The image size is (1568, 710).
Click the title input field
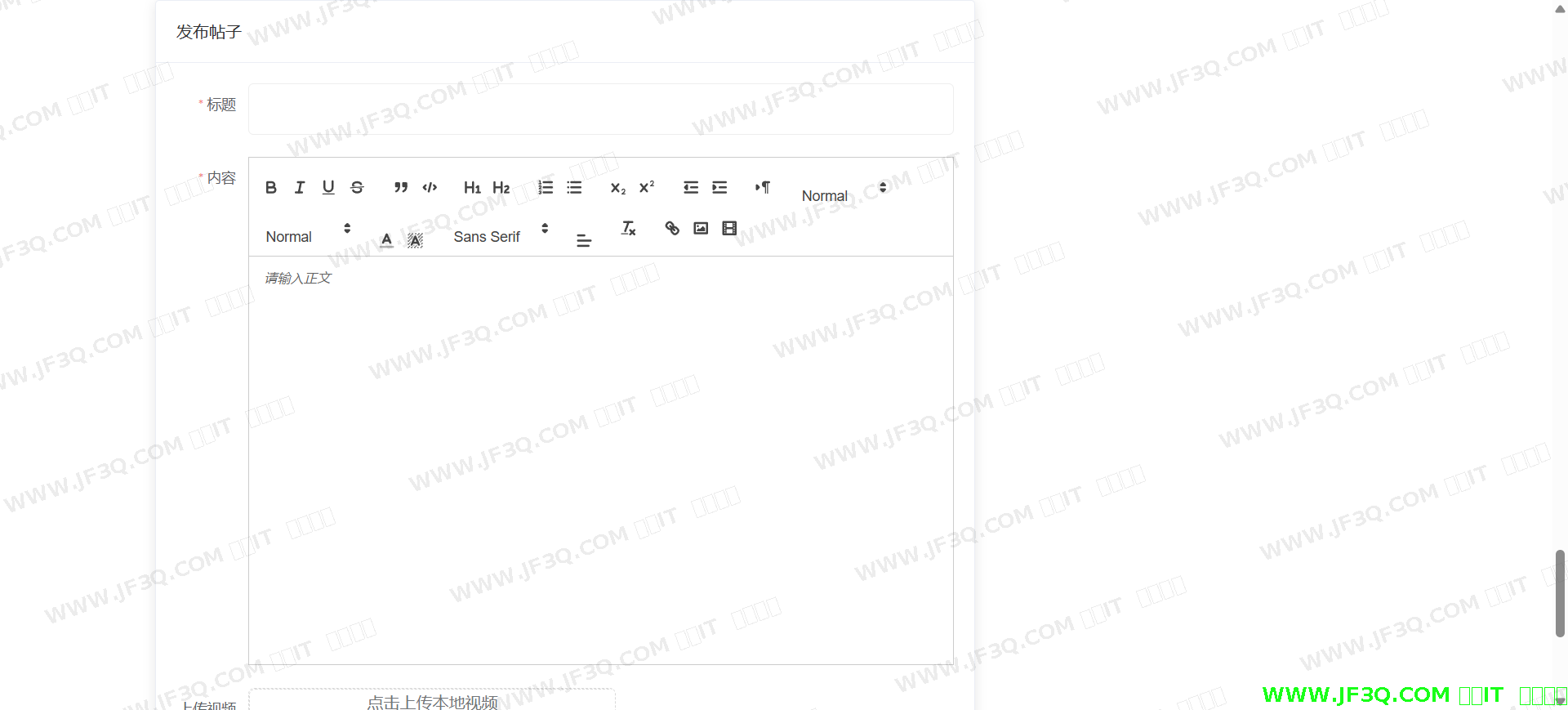pos(600,109)
